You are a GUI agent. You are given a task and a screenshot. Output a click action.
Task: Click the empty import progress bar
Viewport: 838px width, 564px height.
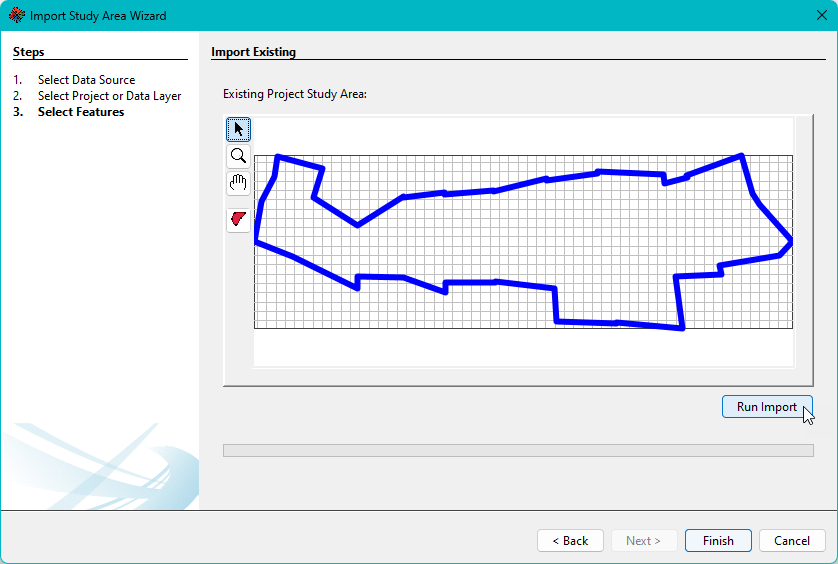[x=518, y=451]
